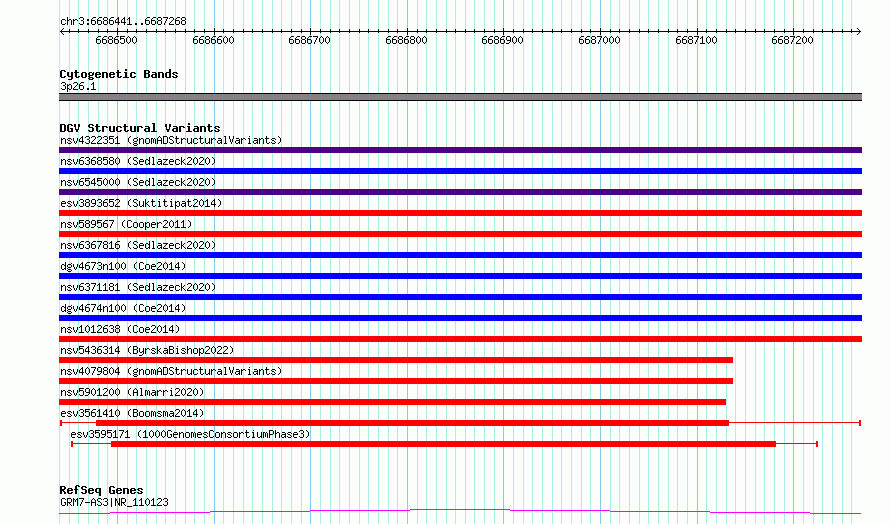890x524 pixels.
Task: Select the red nsv589567 variant bar
Action: coord(460,234)
